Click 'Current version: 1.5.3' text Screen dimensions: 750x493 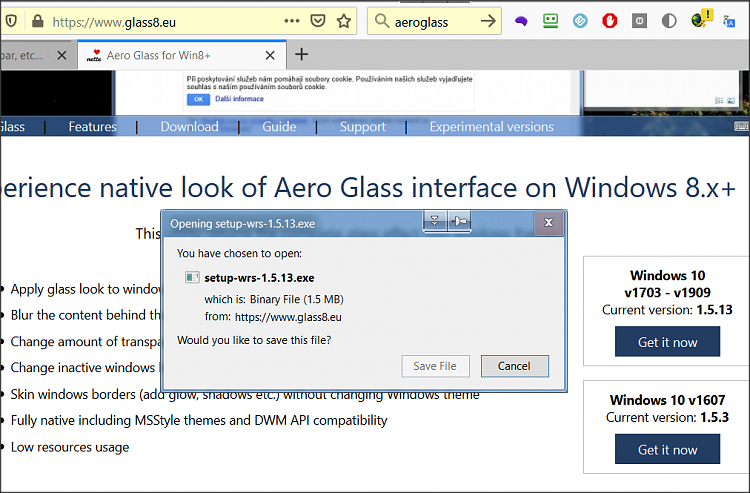point(667,417)
